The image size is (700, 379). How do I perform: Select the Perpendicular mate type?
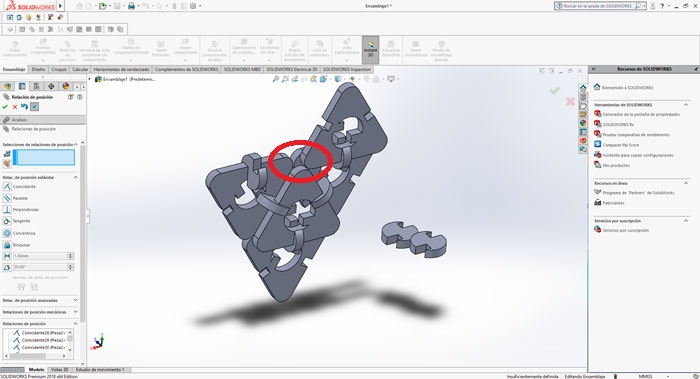7,209
